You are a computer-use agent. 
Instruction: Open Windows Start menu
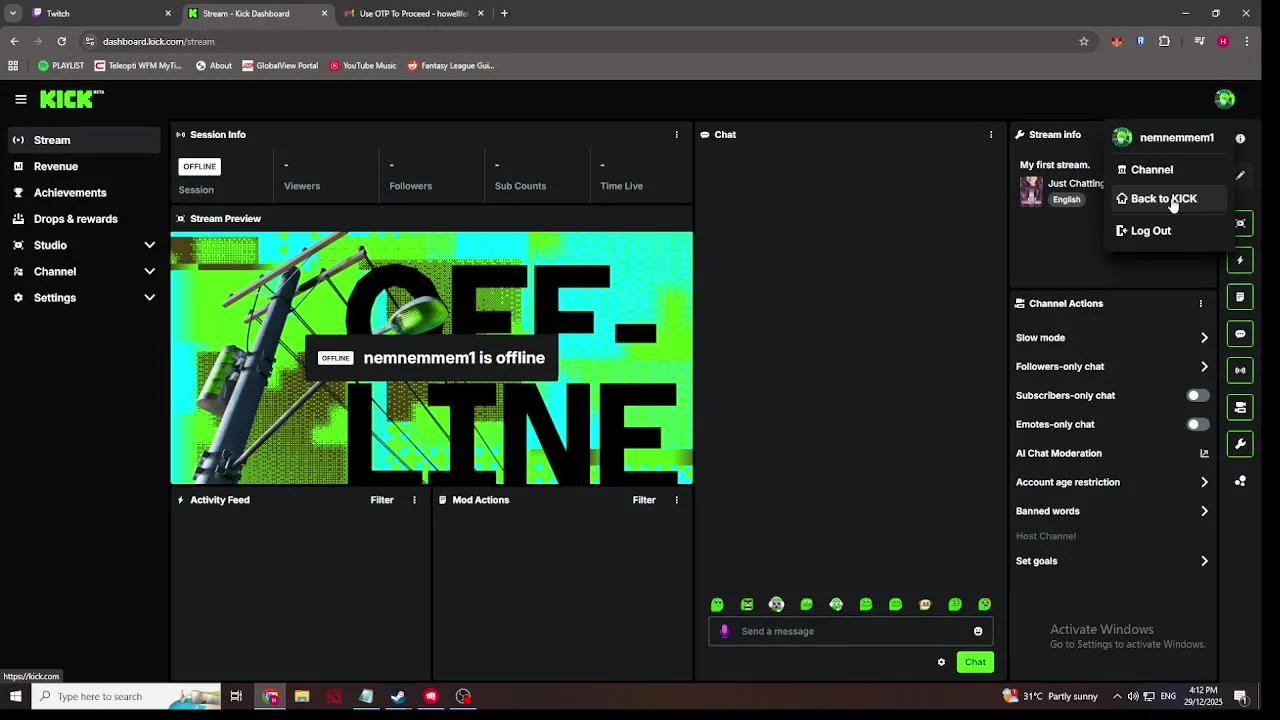point(15,696)
